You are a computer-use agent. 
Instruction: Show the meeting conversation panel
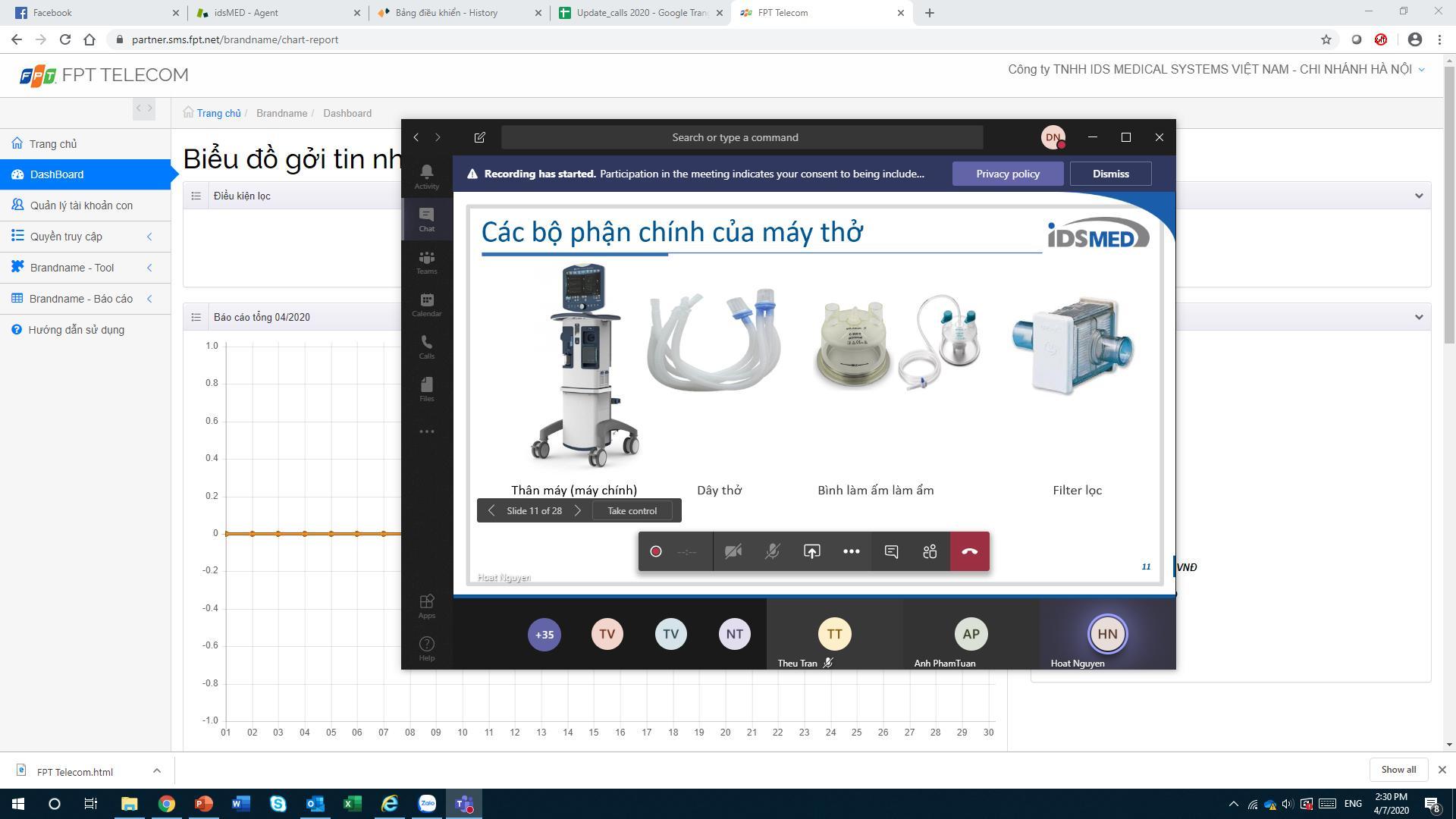click(891, 551)
